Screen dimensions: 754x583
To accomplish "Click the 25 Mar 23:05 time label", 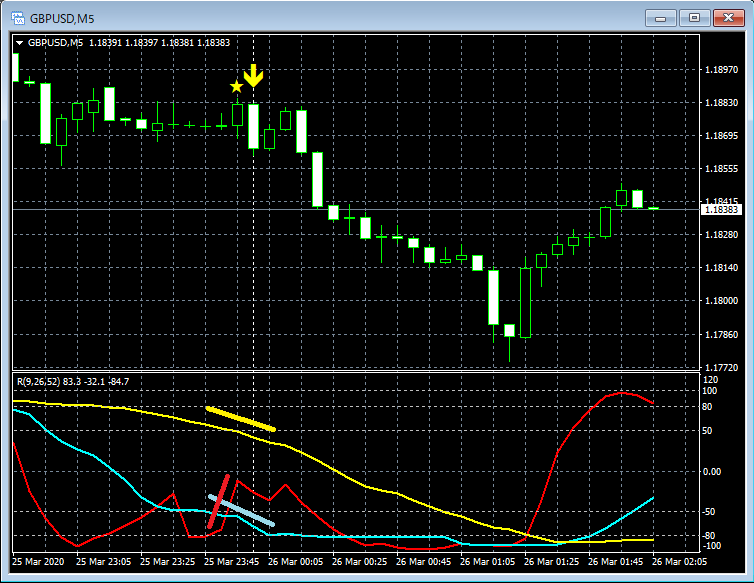I will (103, 562).
